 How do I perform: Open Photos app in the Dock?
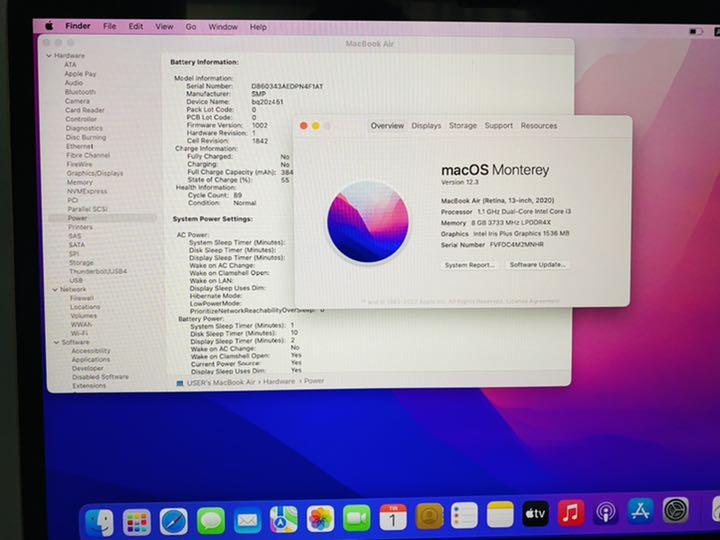(320, 519)
